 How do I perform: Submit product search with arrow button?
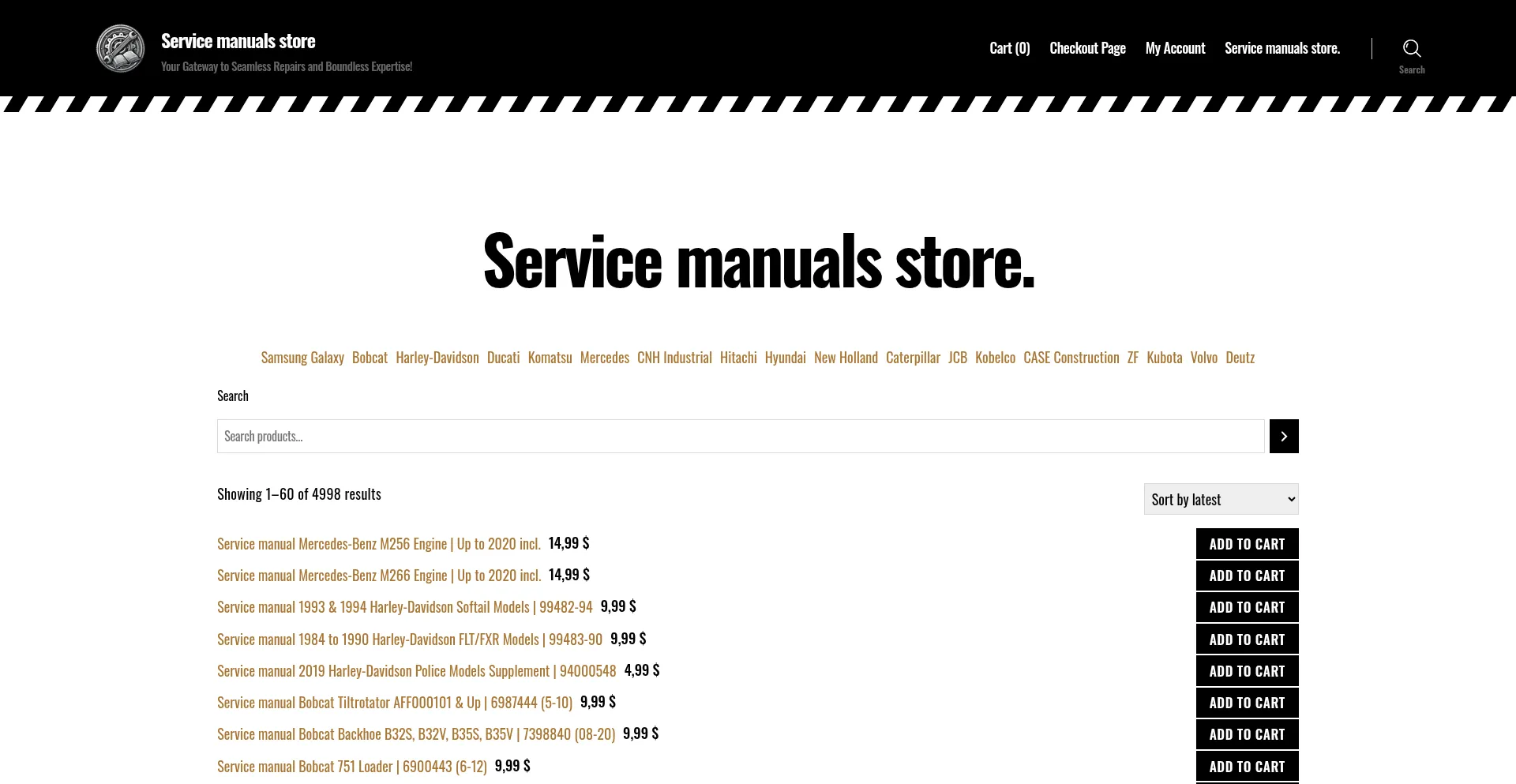[1284, 436]
